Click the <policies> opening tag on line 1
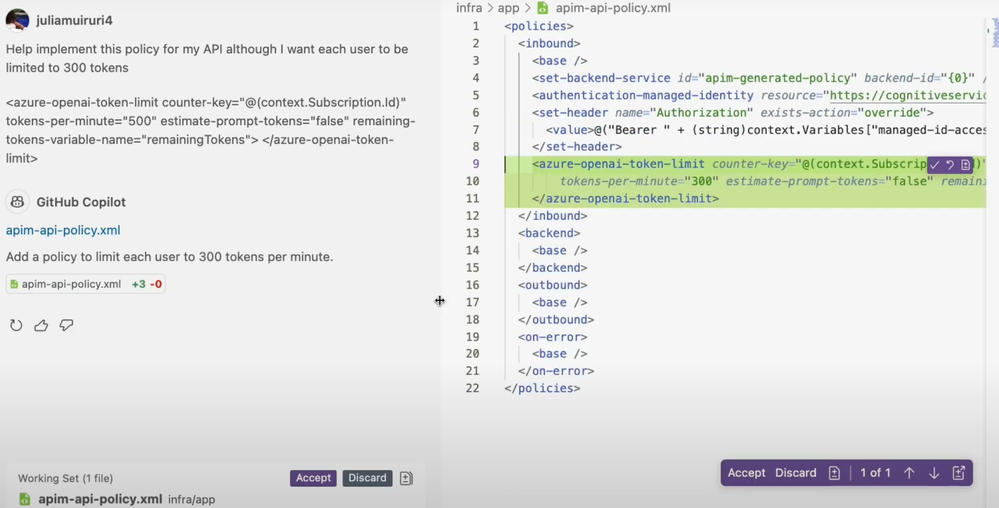The image size is (999, 508). [538, 26]
